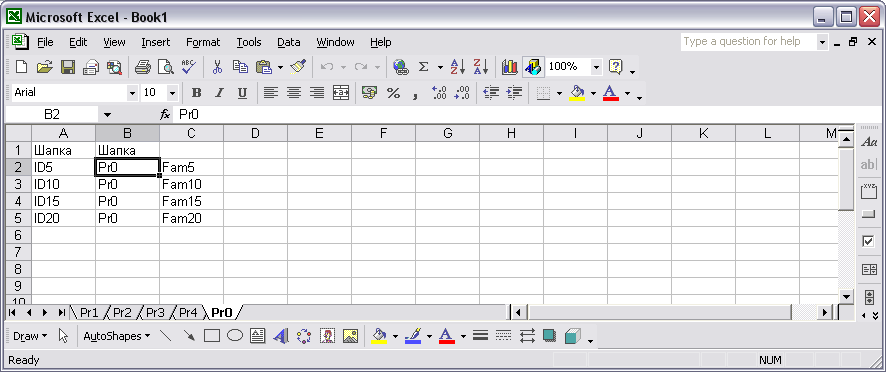Click the Insert Function fx button
886x372 pixels.
pos(165,115)
